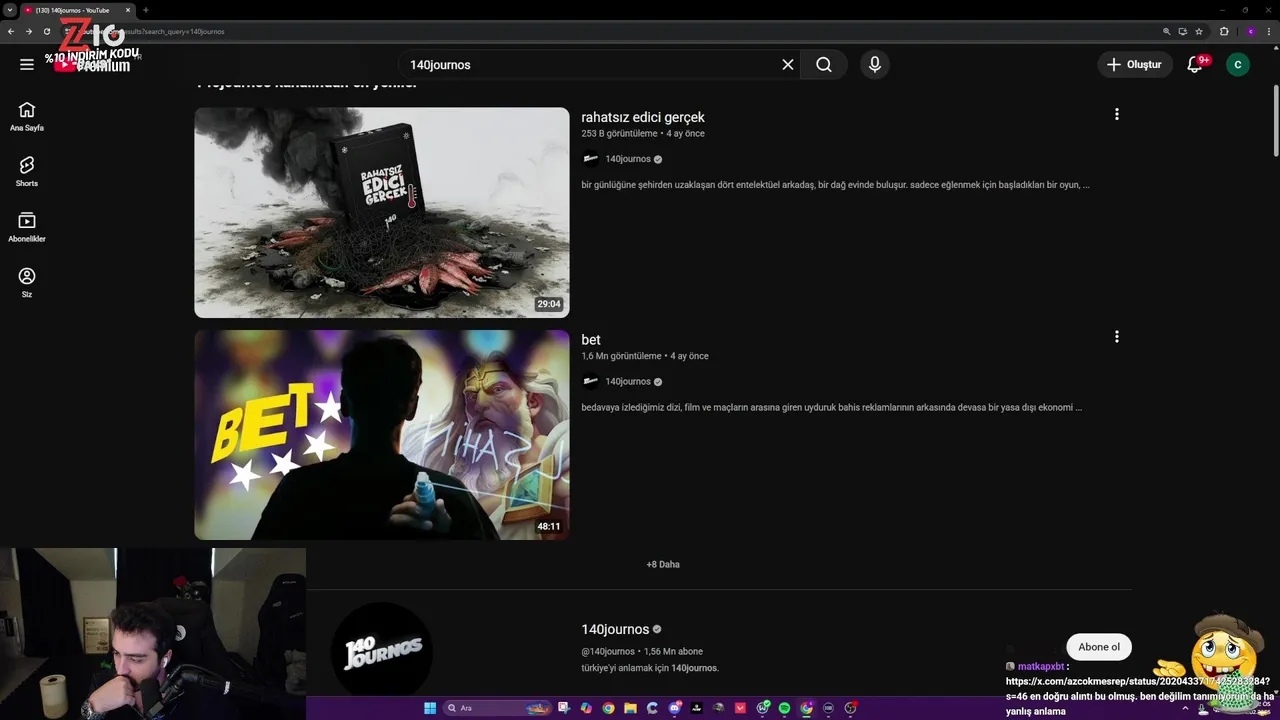Play rahatsız edici gerçek thumbnail
Image resolution: width=1280 pixels, height=720 pixels.
(382, 212)
